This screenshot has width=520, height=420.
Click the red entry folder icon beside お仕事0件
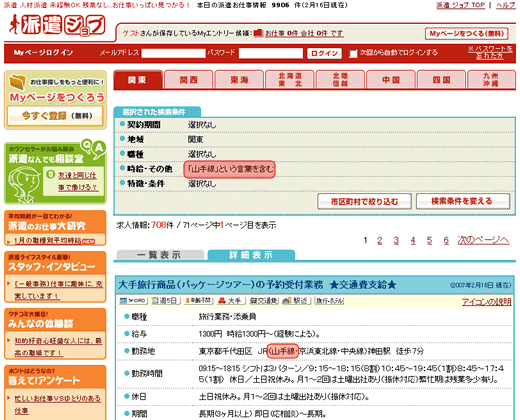[258, 33]
